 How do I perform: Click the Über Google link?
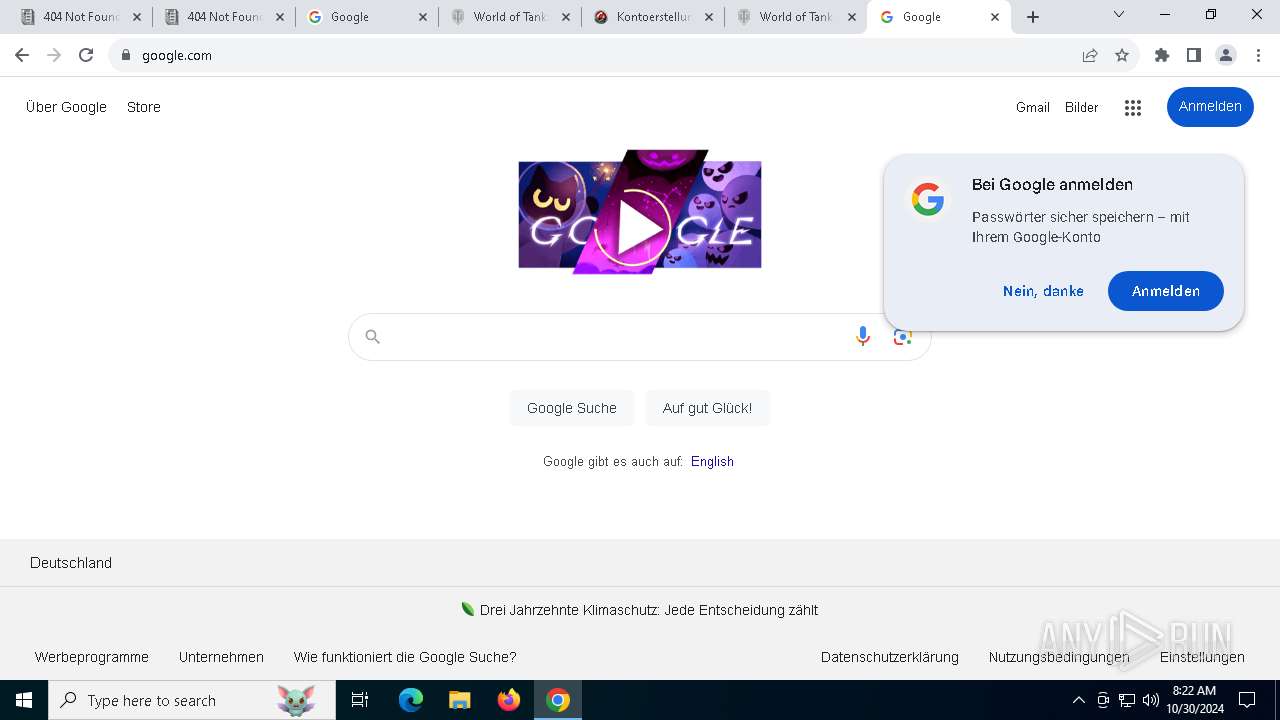66,107
